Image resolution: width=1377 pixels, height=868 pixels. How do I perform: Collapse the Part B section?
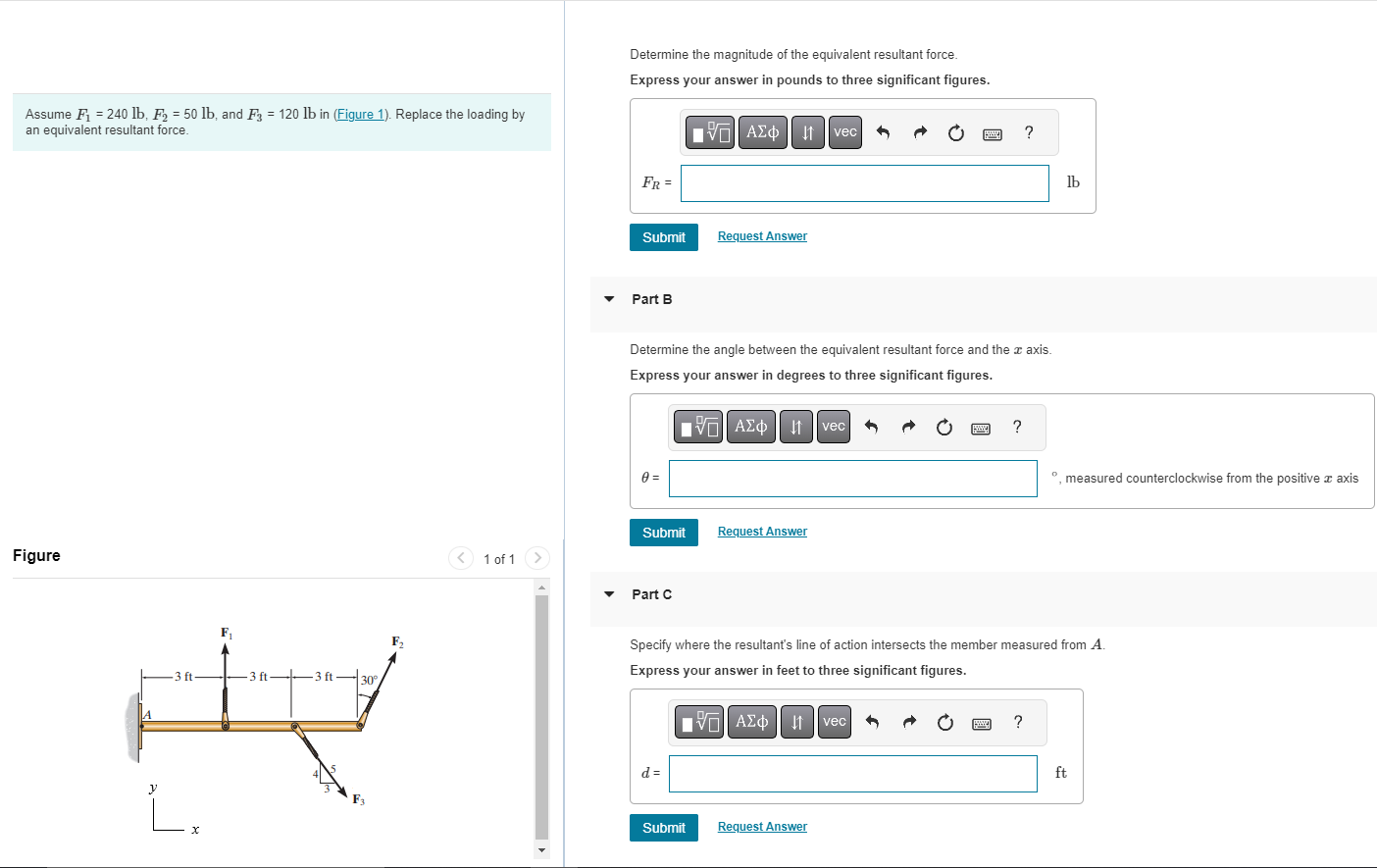coord(608,299)
